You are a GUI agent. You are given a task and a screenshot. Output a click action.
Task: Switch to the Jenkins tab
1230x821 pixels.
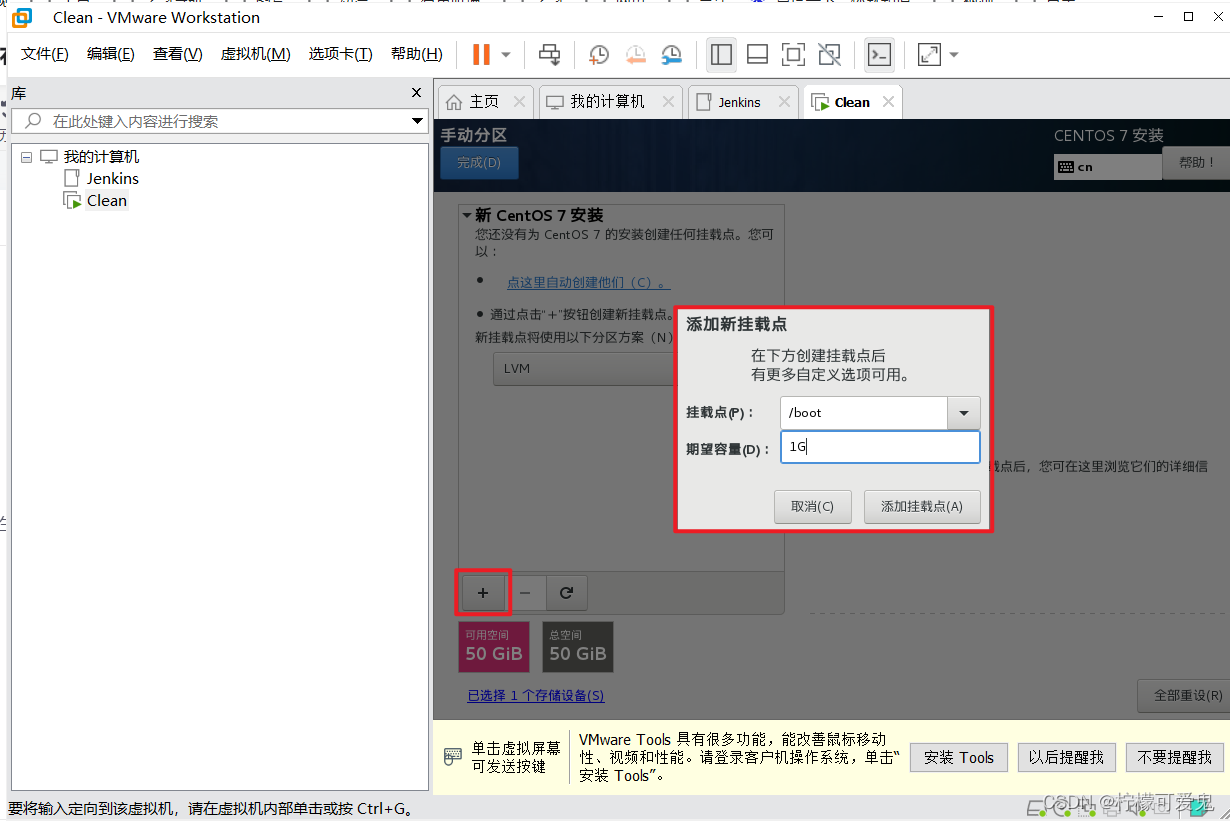[x=740, y=102]
